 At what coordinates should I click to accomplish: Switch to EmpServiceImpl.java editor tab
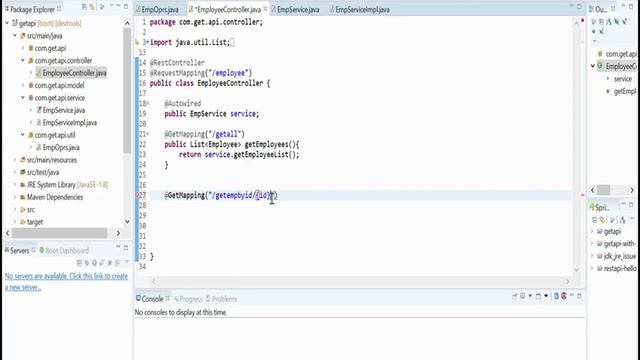[362, 9]
